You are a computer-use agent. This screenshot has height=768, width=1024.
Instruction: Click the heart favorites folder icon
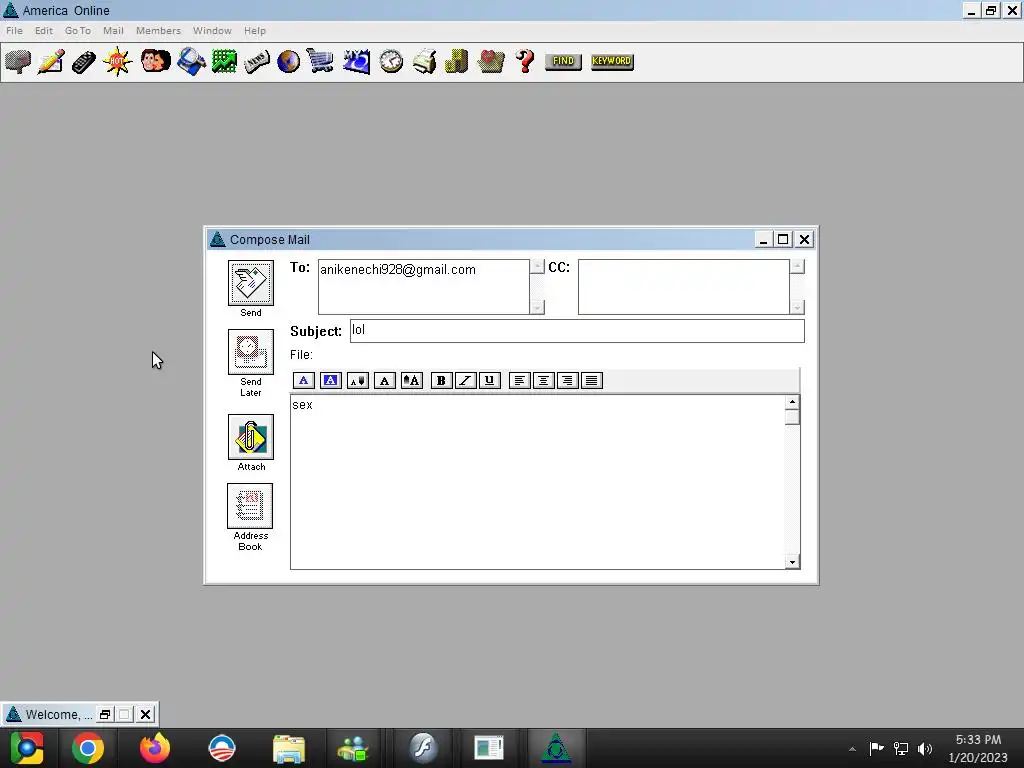pos(490,62)
